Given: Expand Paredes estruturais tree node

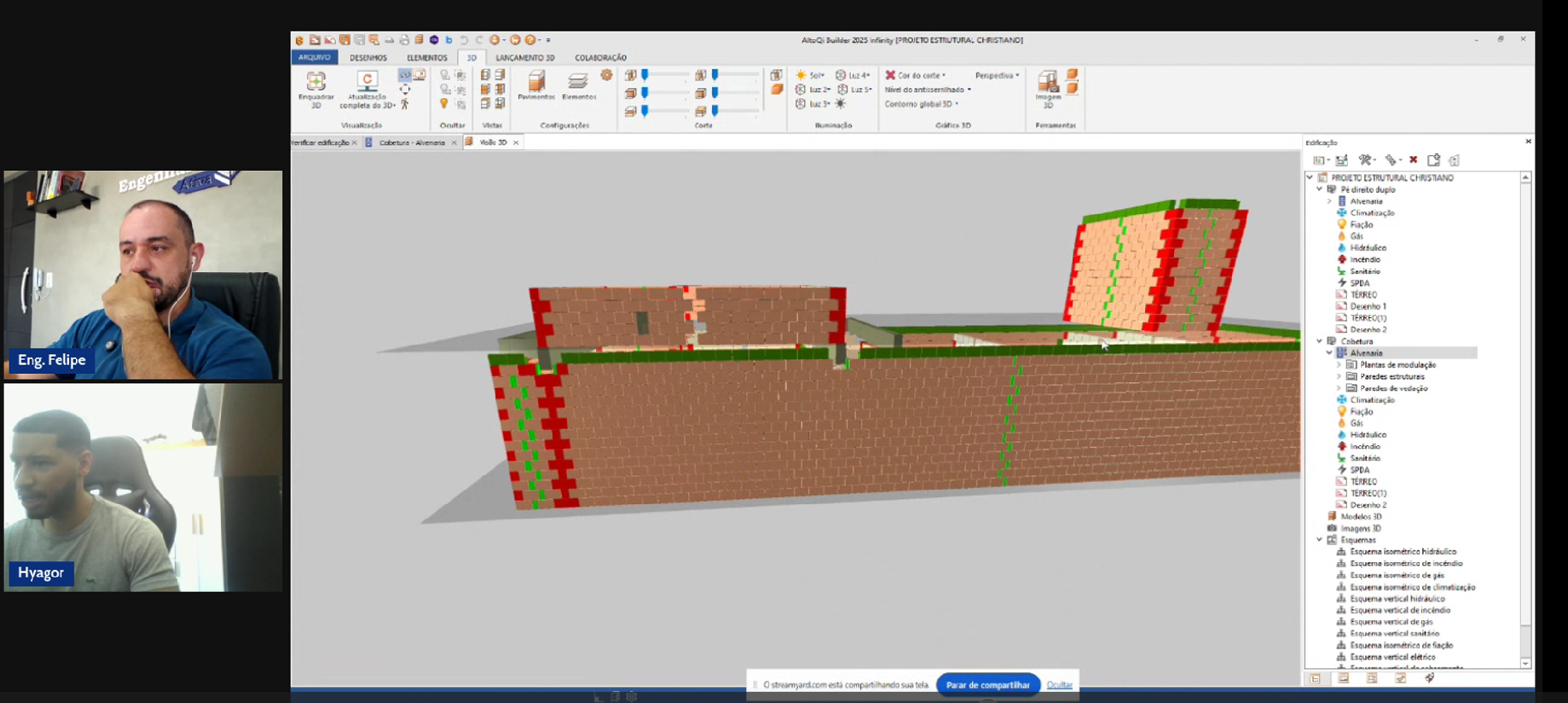Looking at the screenshot, I should coord(1339,376).
